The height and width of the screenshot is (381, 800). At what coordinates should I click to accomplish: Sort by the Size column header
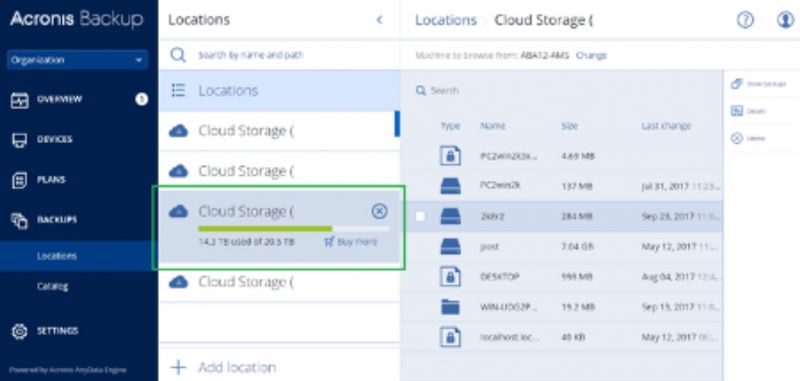569,125
